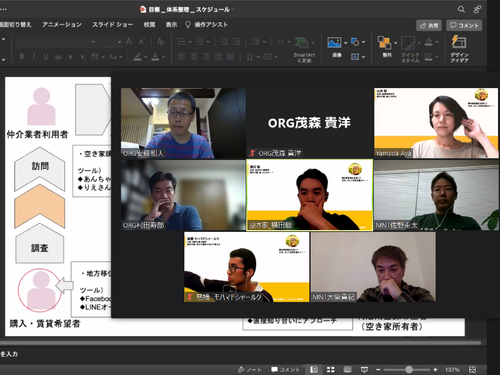Toggle Bold formatting button
The height and width of the screenshot is (375, 500).
click(22, 57)
